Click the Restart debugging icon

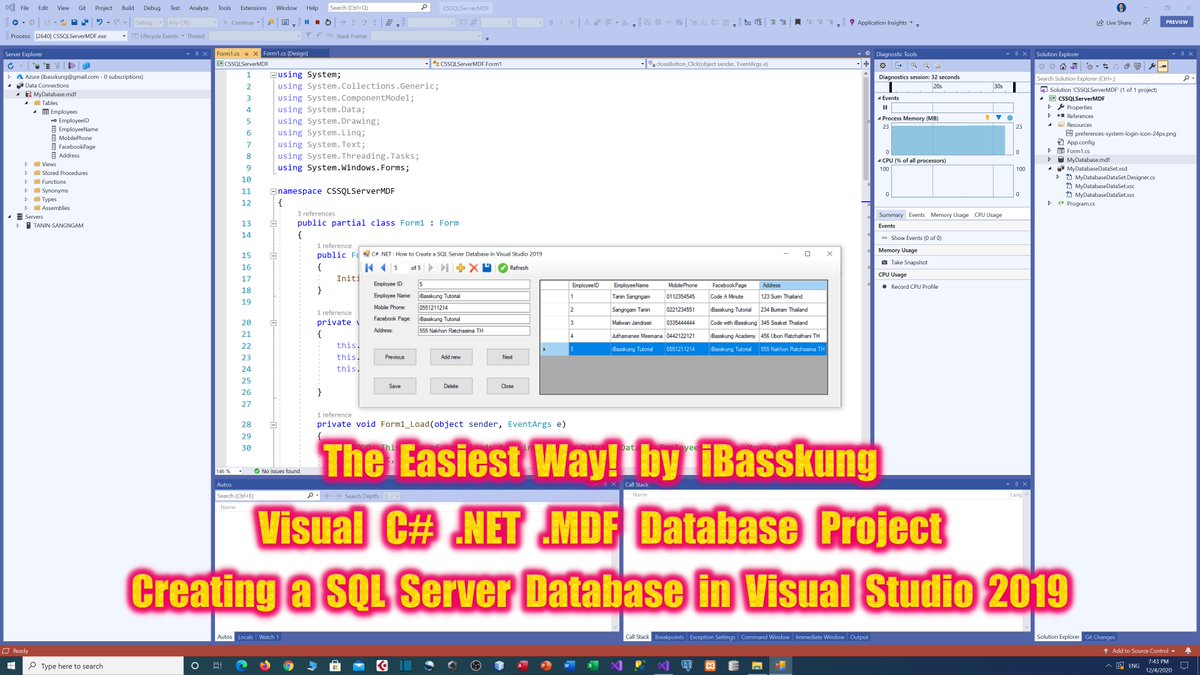[328, 22]
